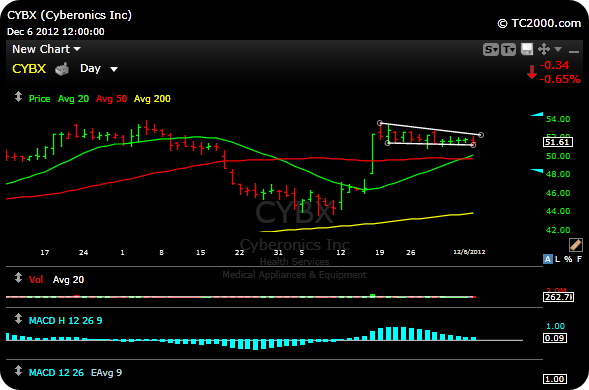Click the drawing tools pencil icon
The height and width of the screenshot is (390, 589).
click(x=576, y=245)
